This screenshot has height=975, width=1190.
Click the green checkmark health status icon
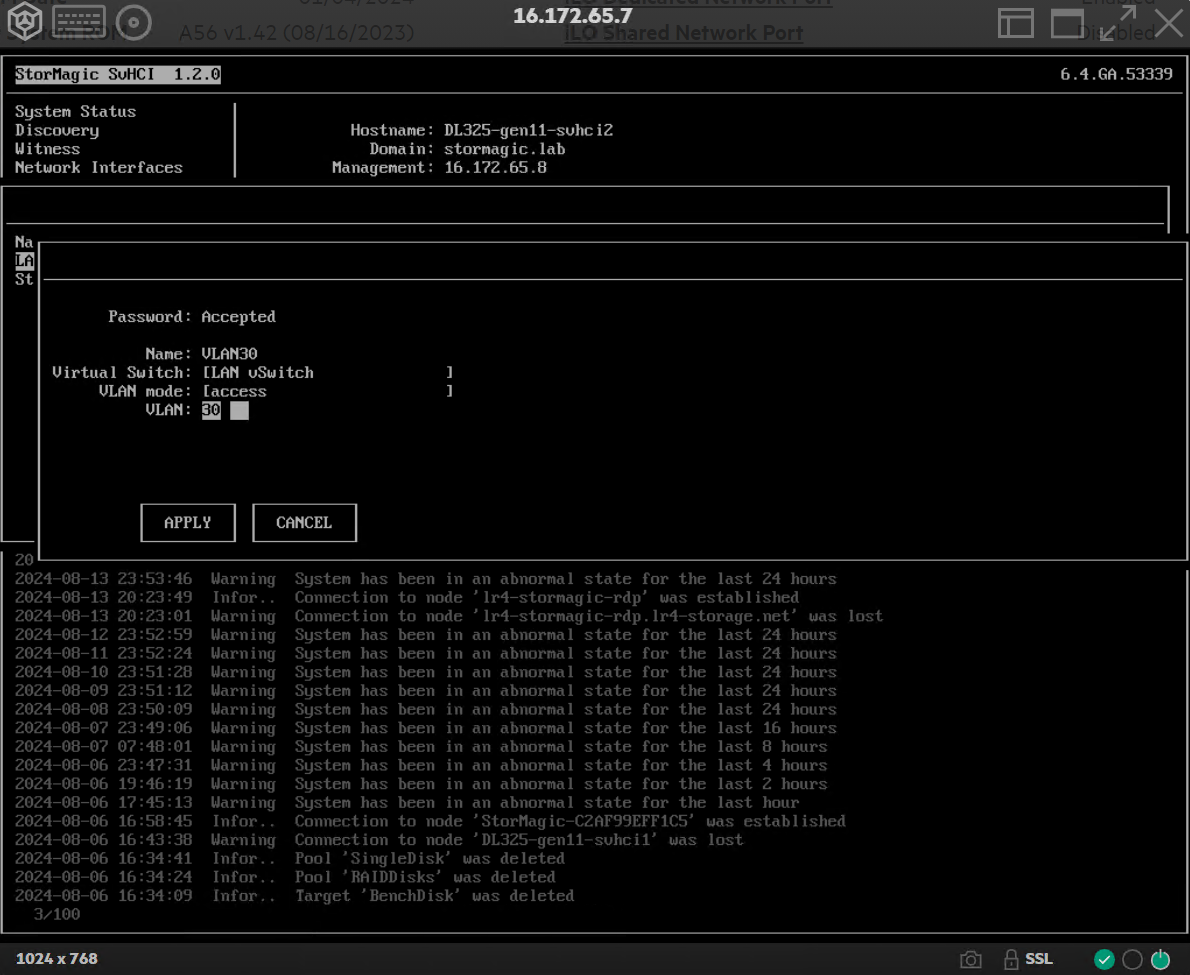[1104, 960]
